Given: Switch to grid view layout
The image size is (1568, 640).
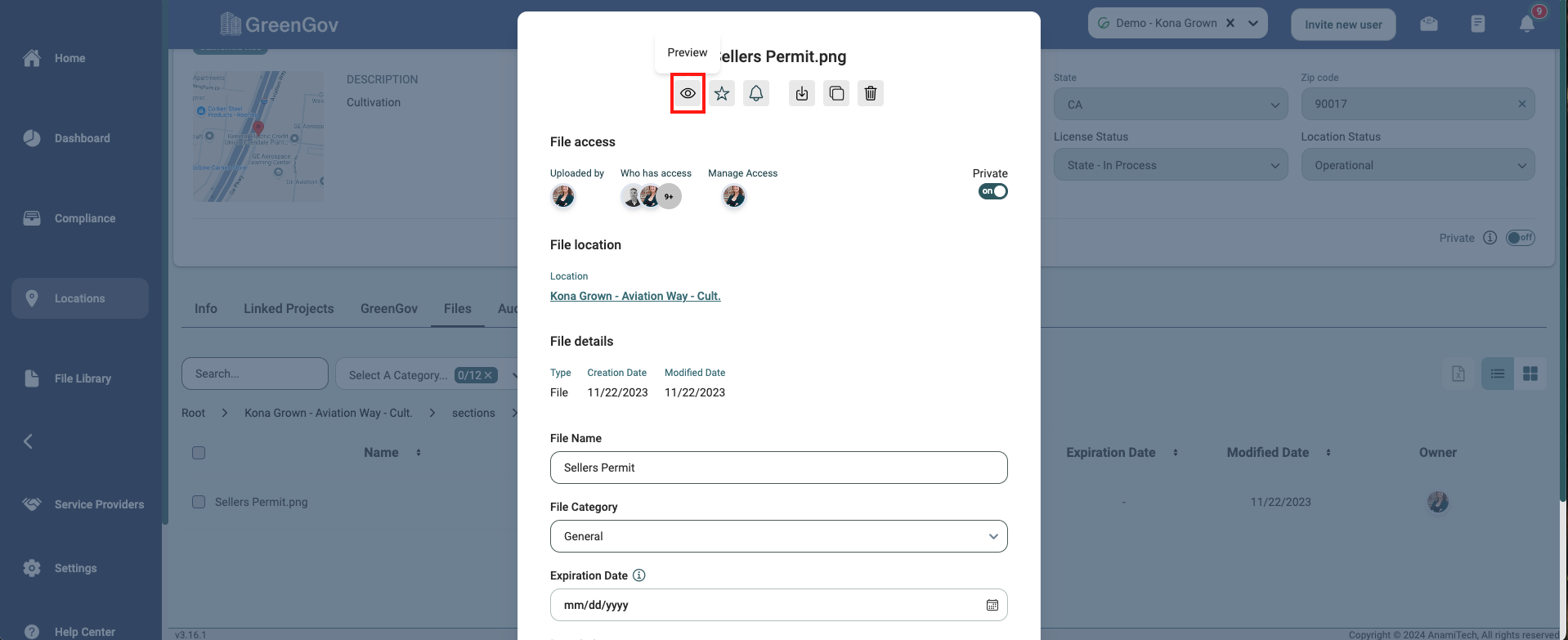Looking at the screenshot, I should click(x=1530, y=374).
